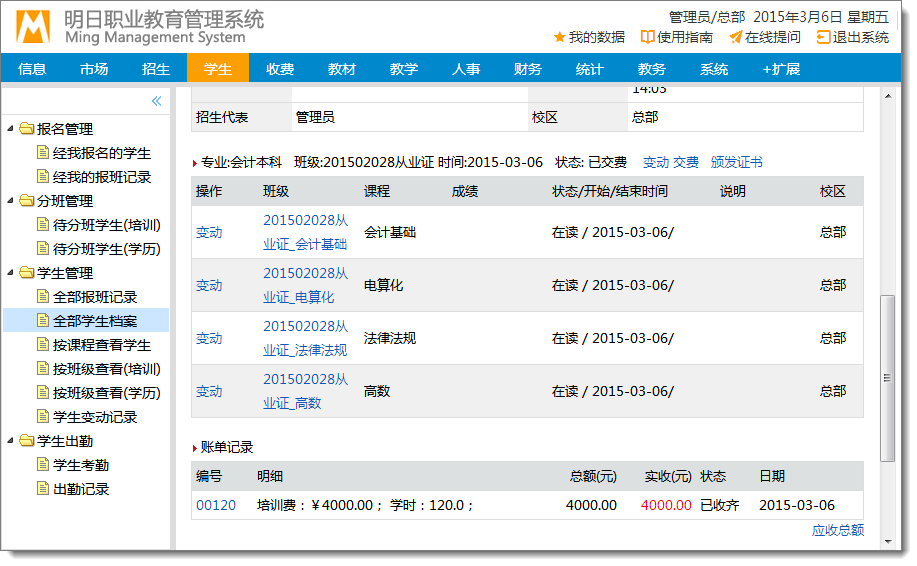Click document icon beside 学生考勤
917x566 pixels.
[43, 465]
